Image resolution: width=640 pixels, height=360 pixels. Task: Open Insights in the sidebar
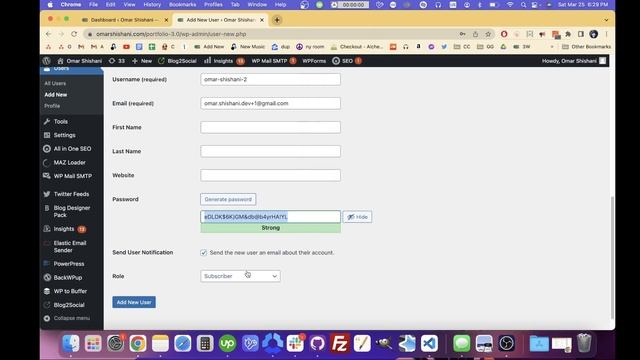64,229
